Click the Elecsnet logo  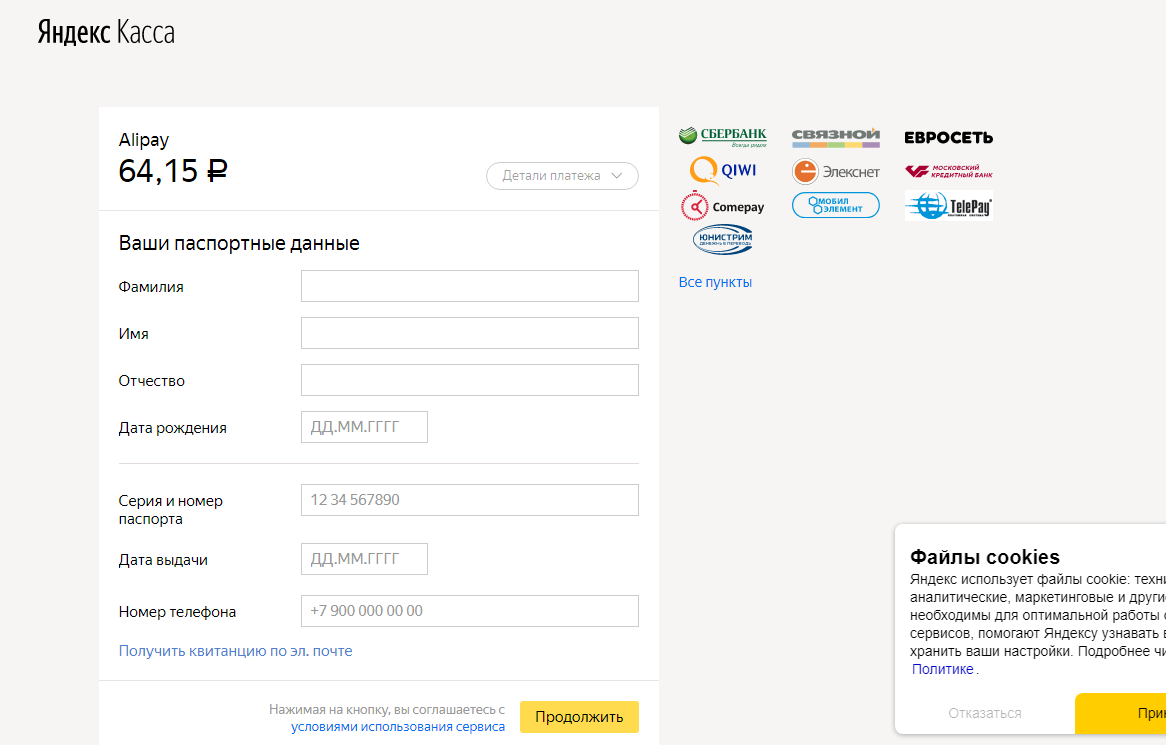tap(836, 172)
